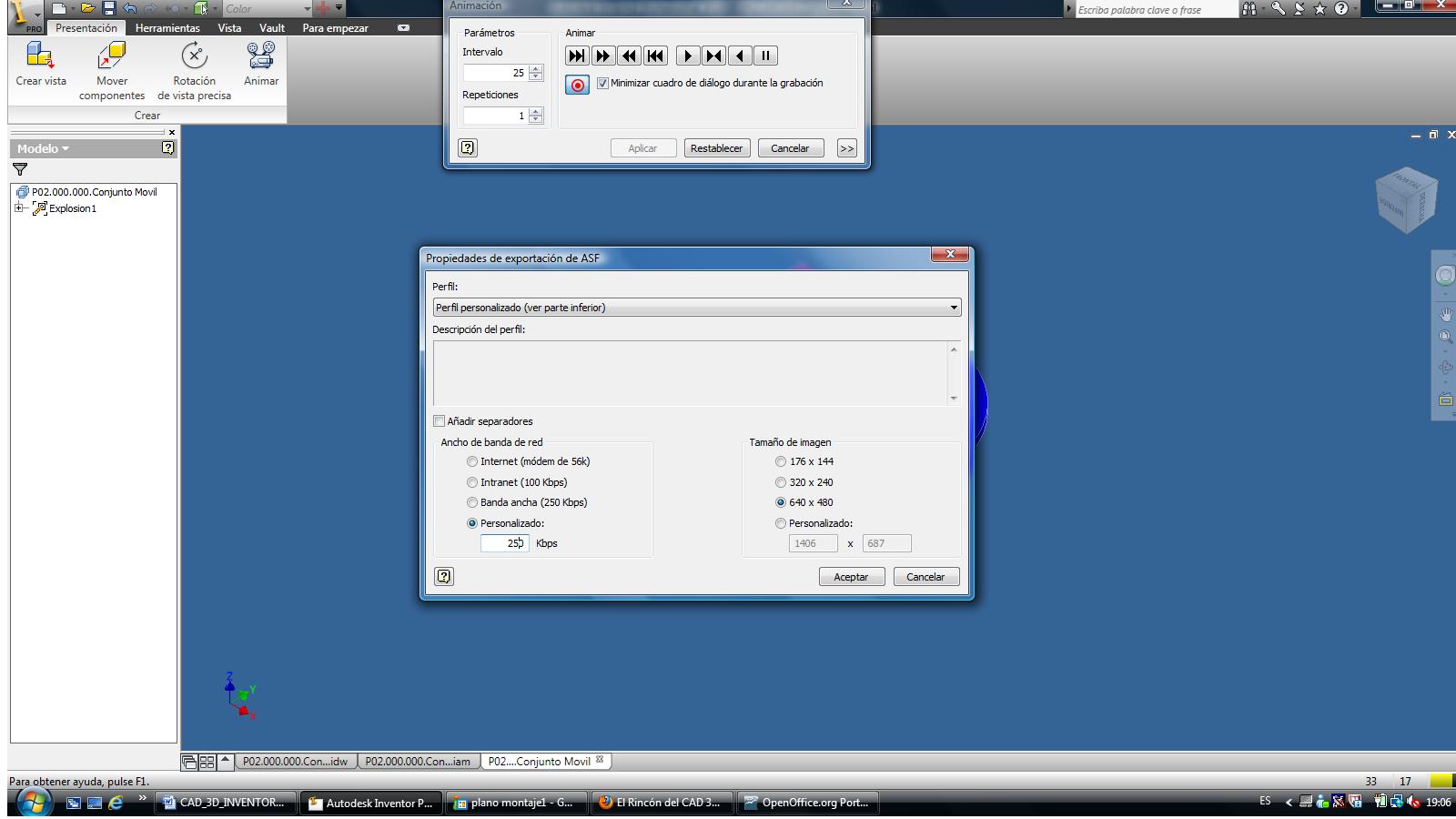This screenshot has width=1456, height=819.
Task: Click the play forward animation button
Action: click(x=688, y=56)
